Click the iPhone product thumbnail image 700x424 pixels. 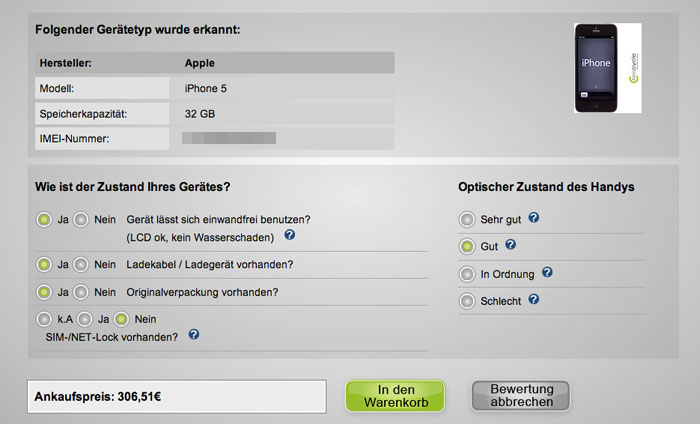pyautogui.click(x=608, y=68)
